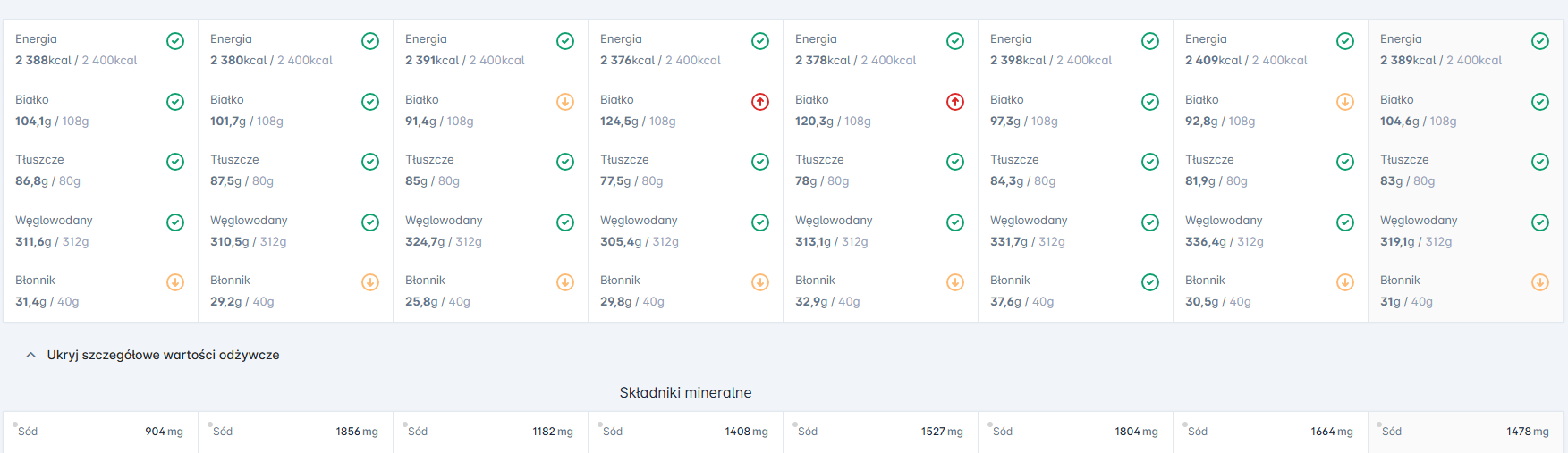Click orange down-arrow icon beside Białko 91,4g
Viewport: 1568px width, 453px height.
565,102
